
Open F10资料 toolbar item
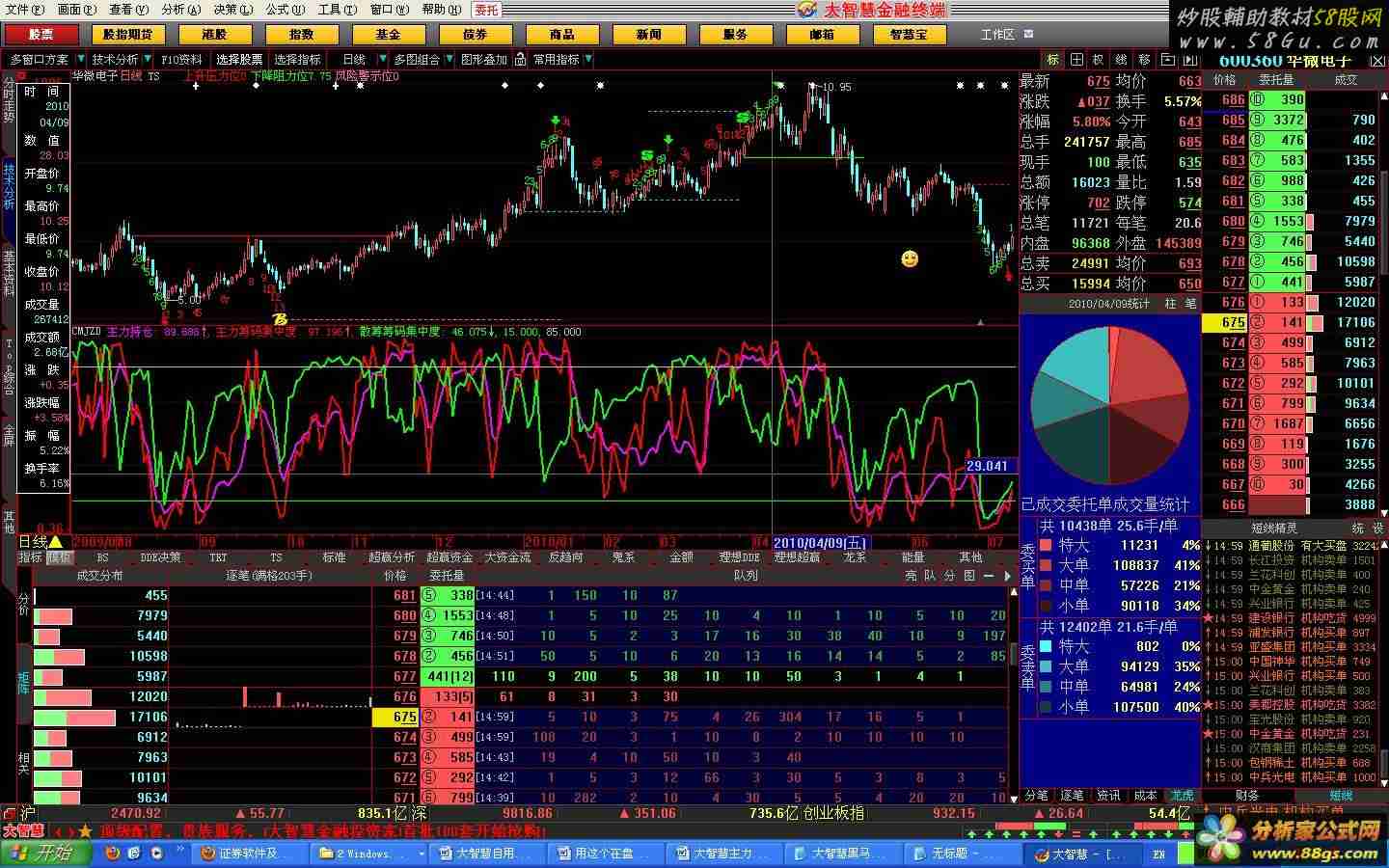tap(182, 59)
